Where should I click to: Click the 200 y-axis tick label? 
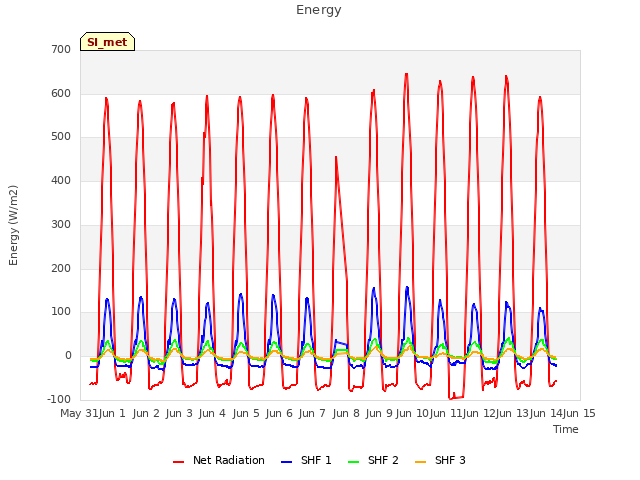point(61,268)
